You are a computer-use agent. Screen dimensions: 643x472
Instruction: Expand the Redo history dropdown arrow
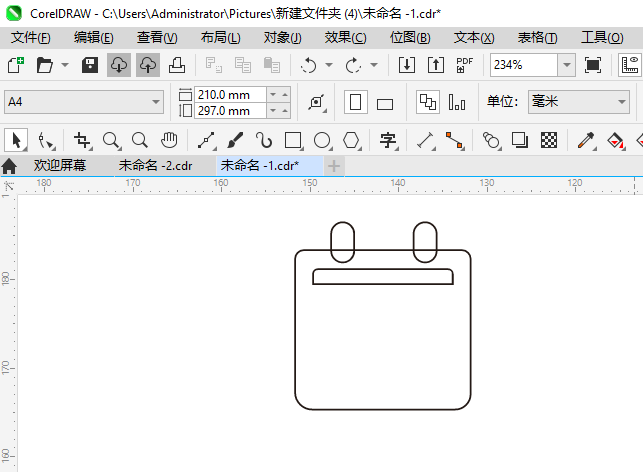(374, 65)
